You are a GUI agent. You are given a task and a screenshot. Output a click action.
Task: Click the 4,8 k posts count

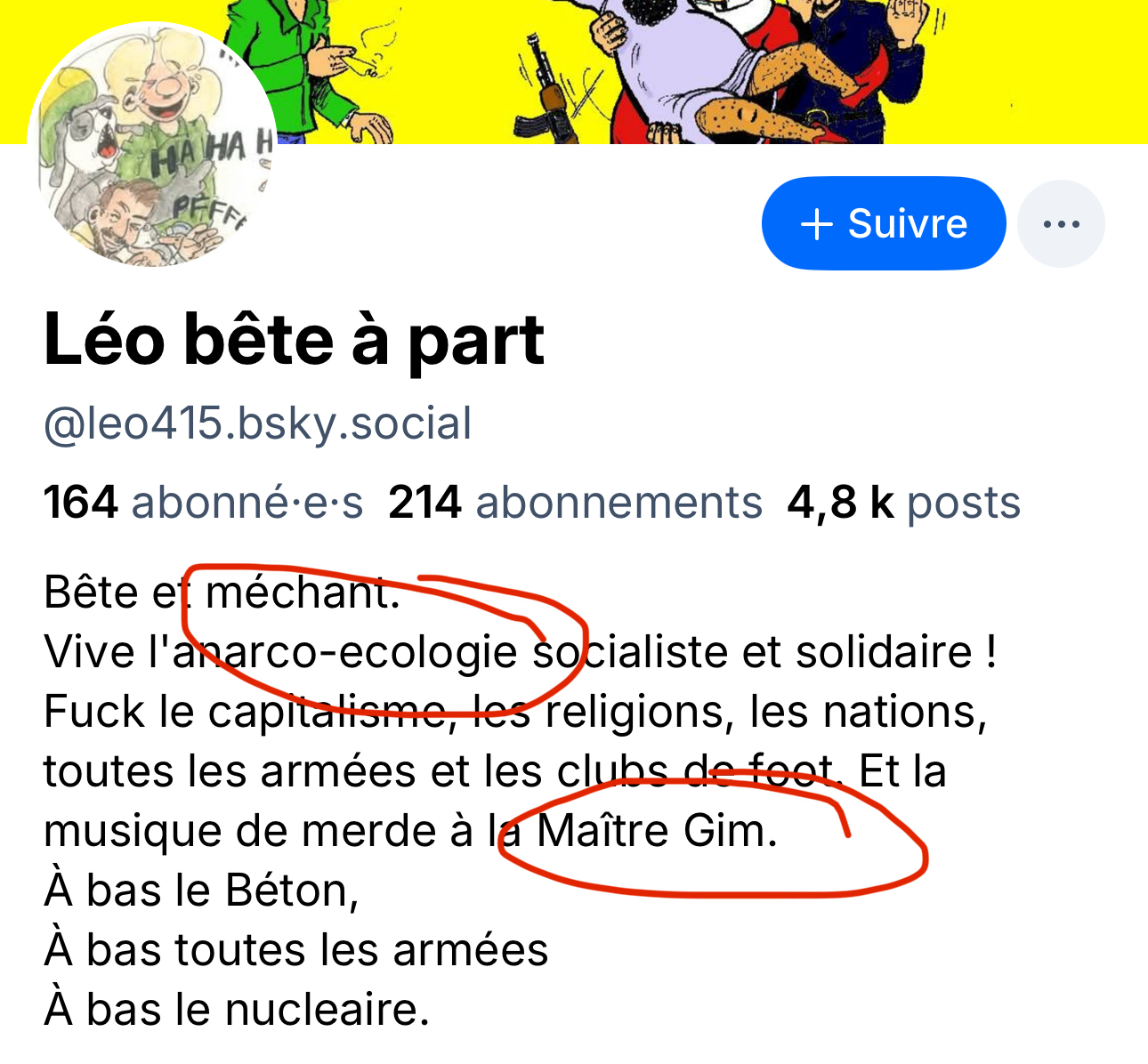click(x=903, y=503)
